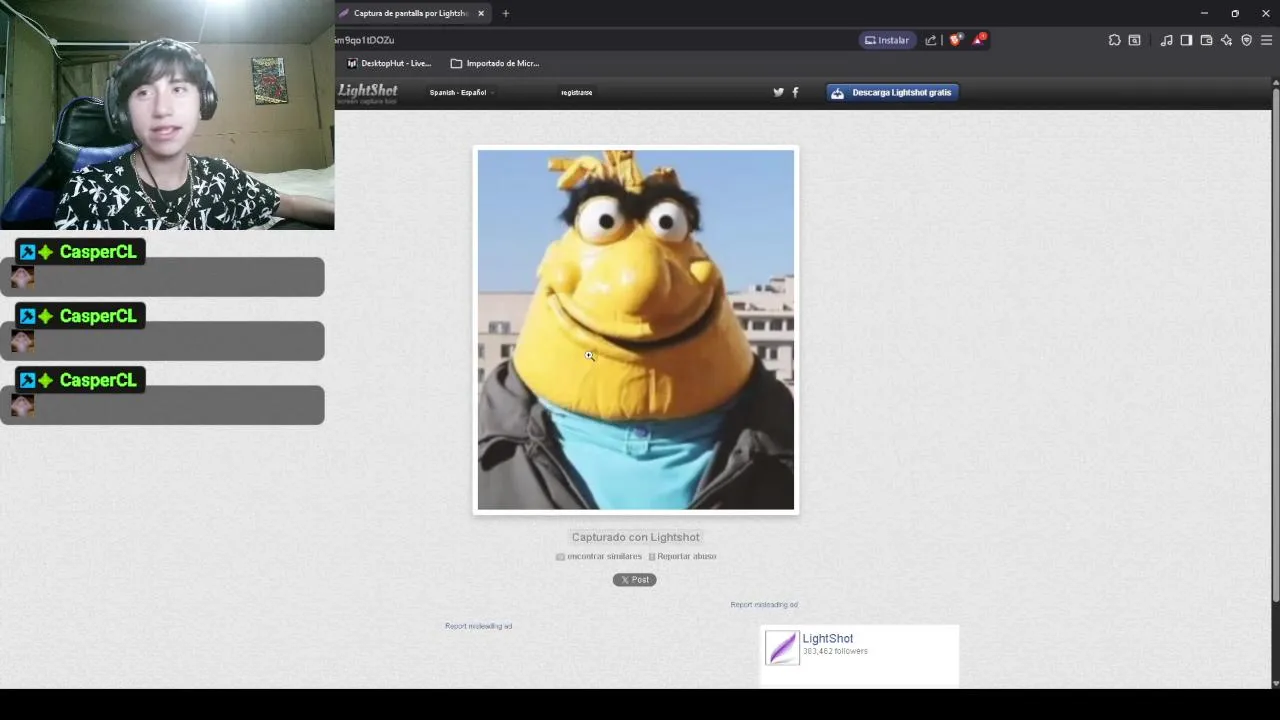Click the yellow puppet screenshot image
This screenshot has height=720, width=1280.
coord(636,330)
